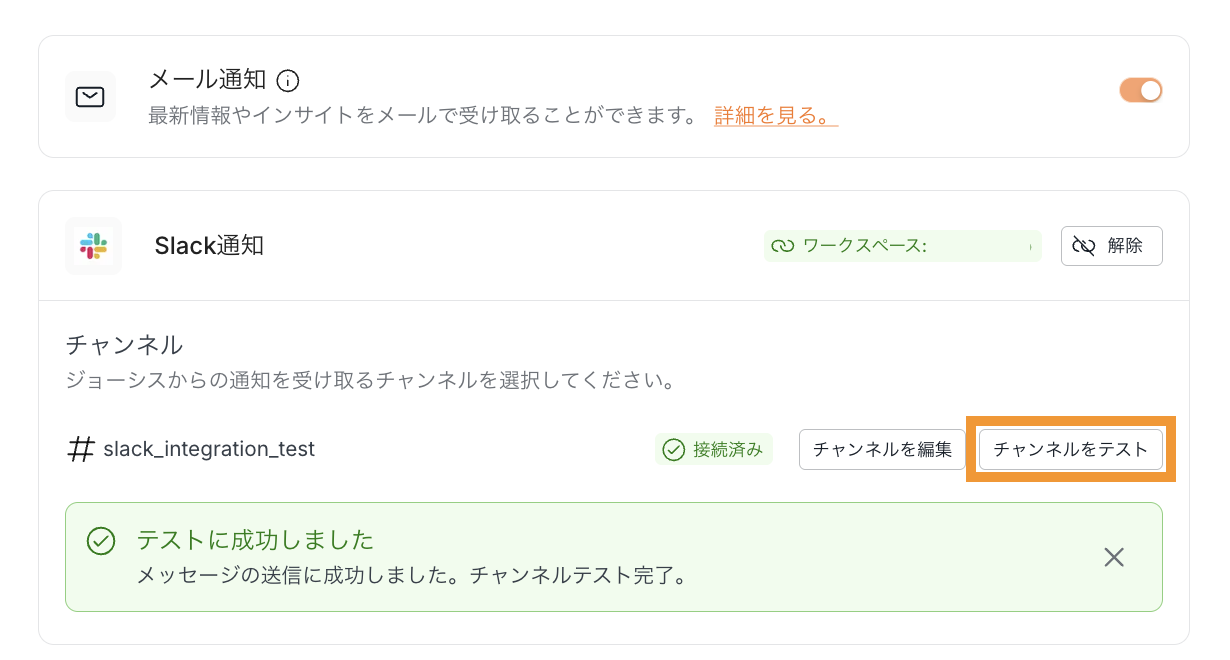Click the envelope icon for mail notifications

click(90, 96)
